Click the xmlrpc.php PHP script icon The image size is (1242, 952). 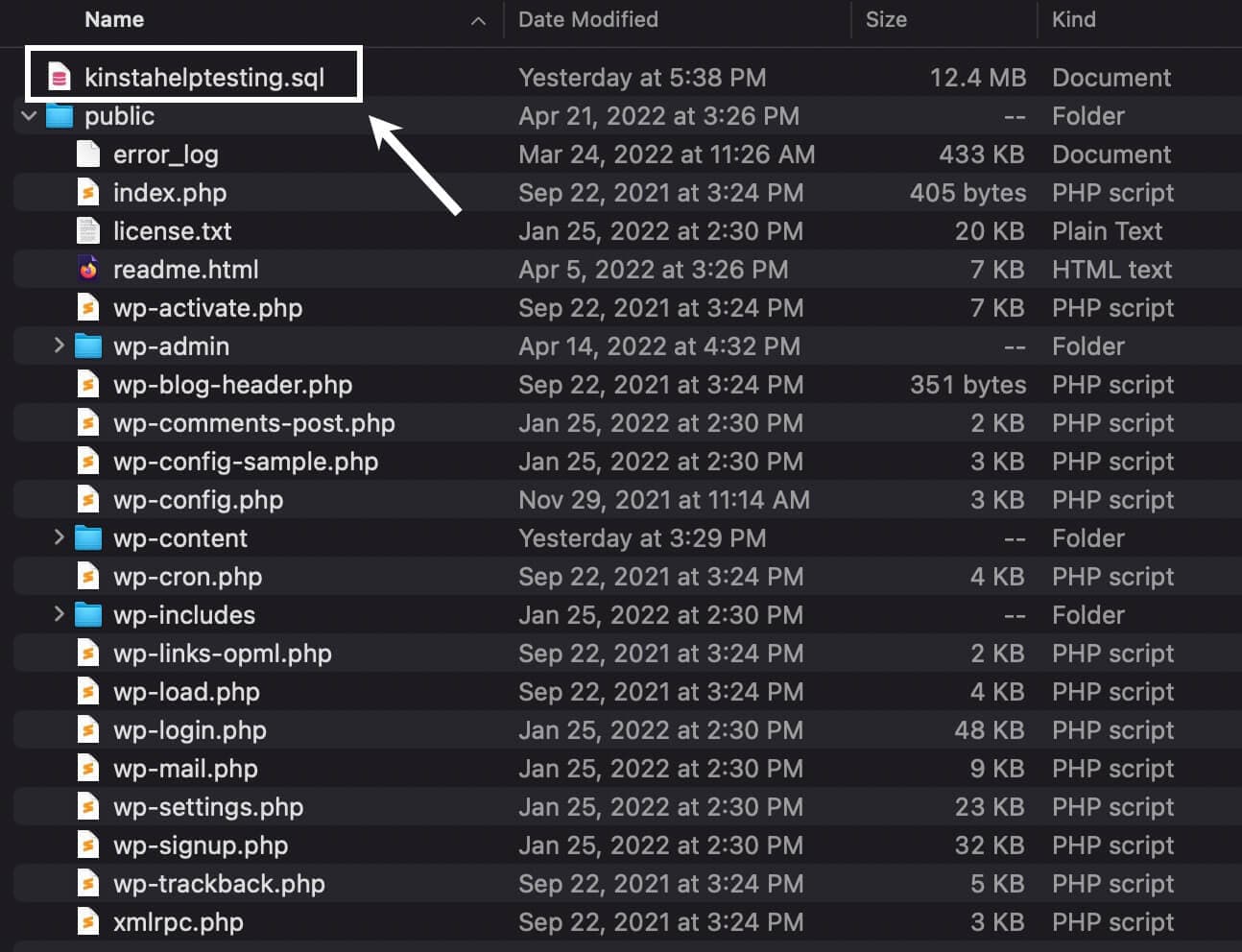pos(87,921)
